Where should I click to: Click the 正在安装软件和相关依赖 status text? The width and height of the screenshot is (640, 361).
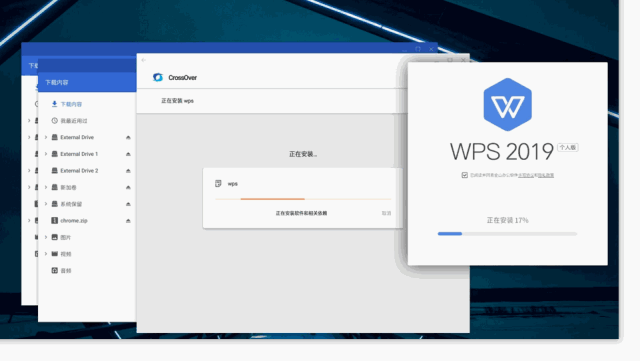point(301,213)
